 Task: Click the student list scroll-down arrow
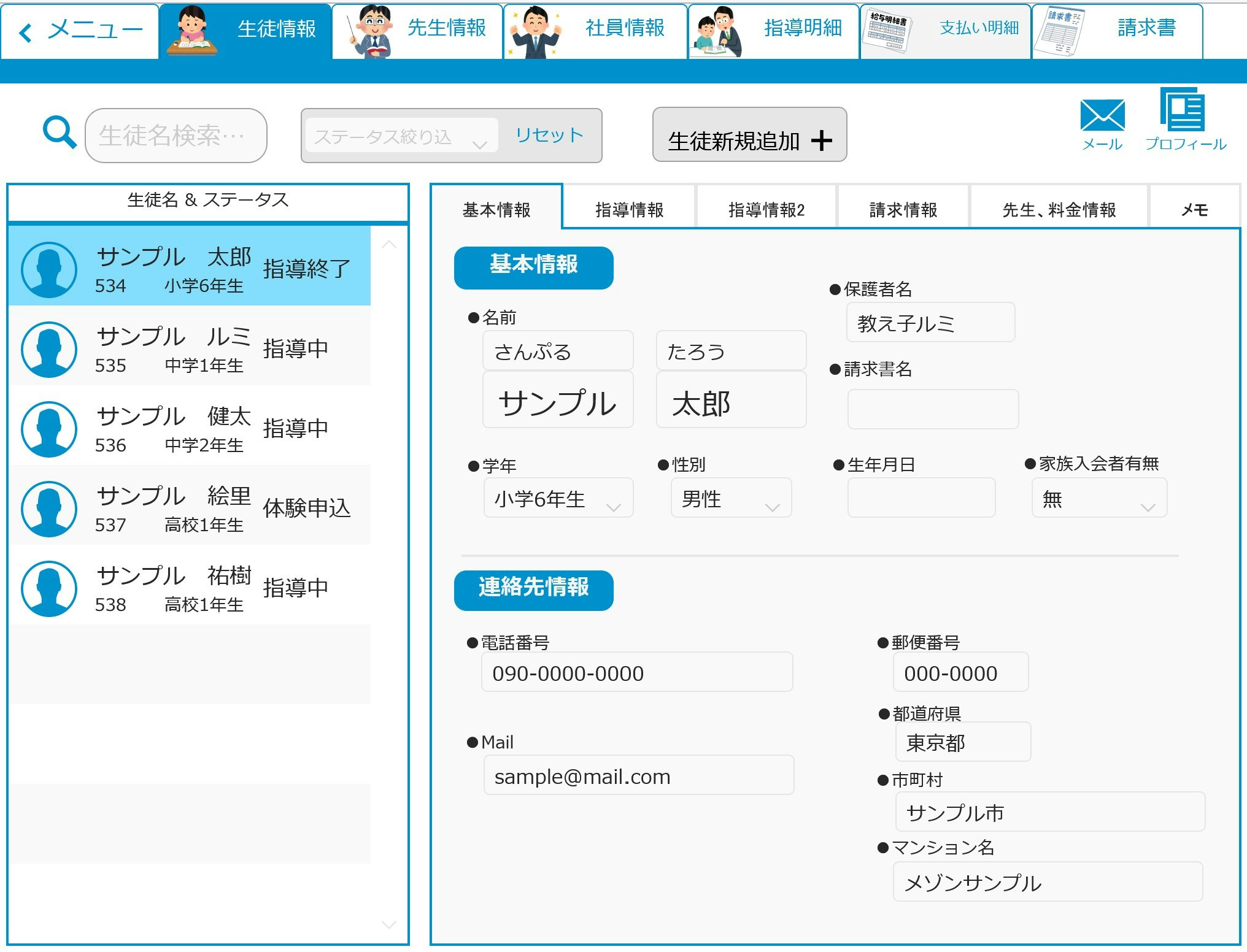tap(389, 924)
